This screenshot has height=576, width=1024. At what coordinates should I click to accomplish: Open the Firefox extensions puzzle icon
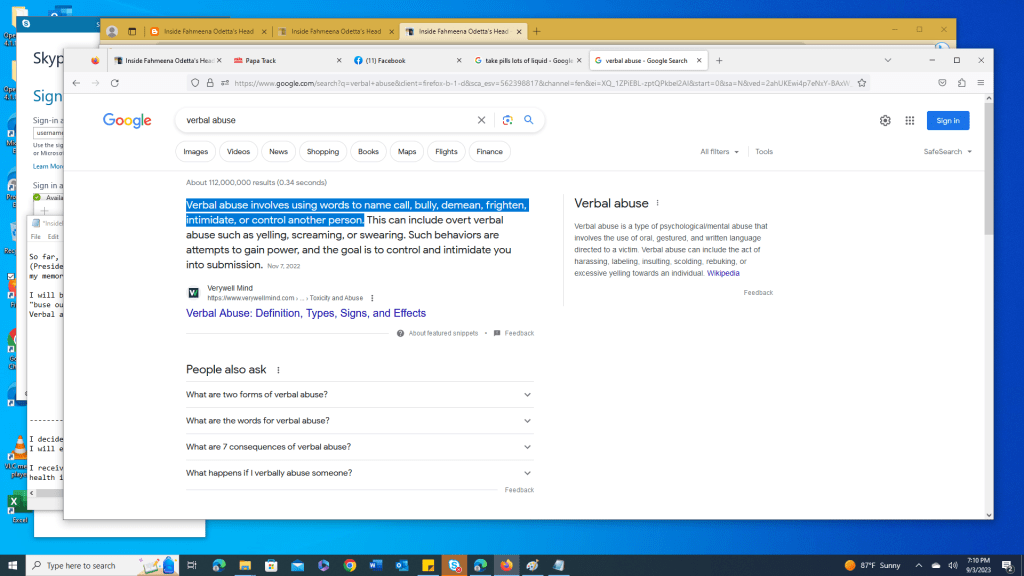tap(961, 83)
